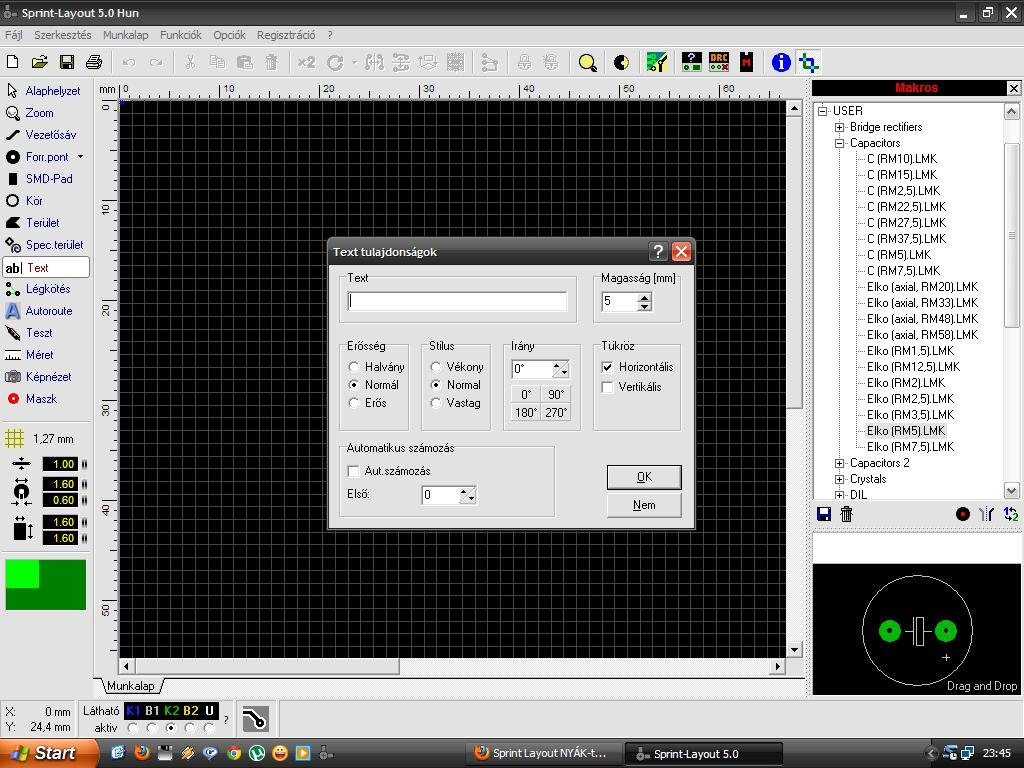
Task: Click the red M macro icon
Action: click(x=746, y=62)
